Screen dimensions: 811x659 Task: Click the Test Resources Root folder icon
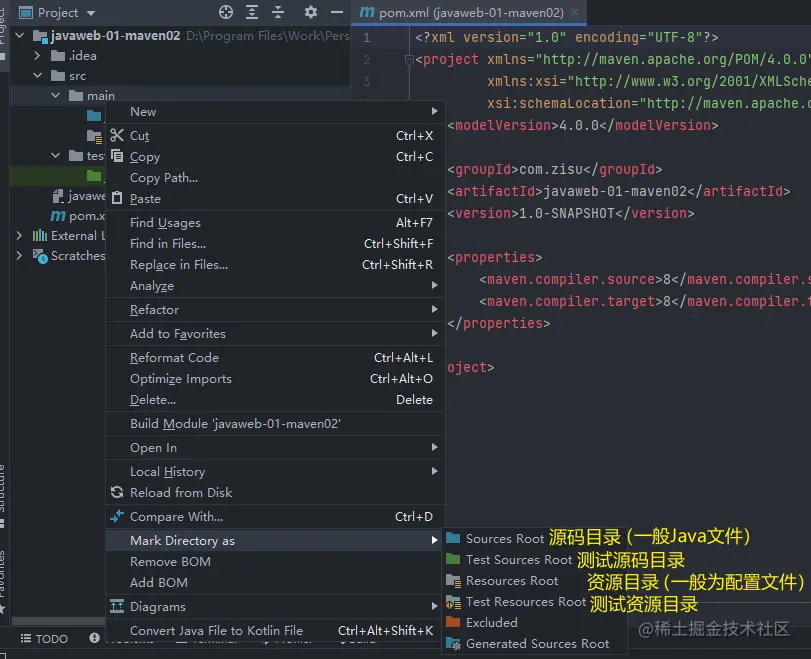pos(454,602)
